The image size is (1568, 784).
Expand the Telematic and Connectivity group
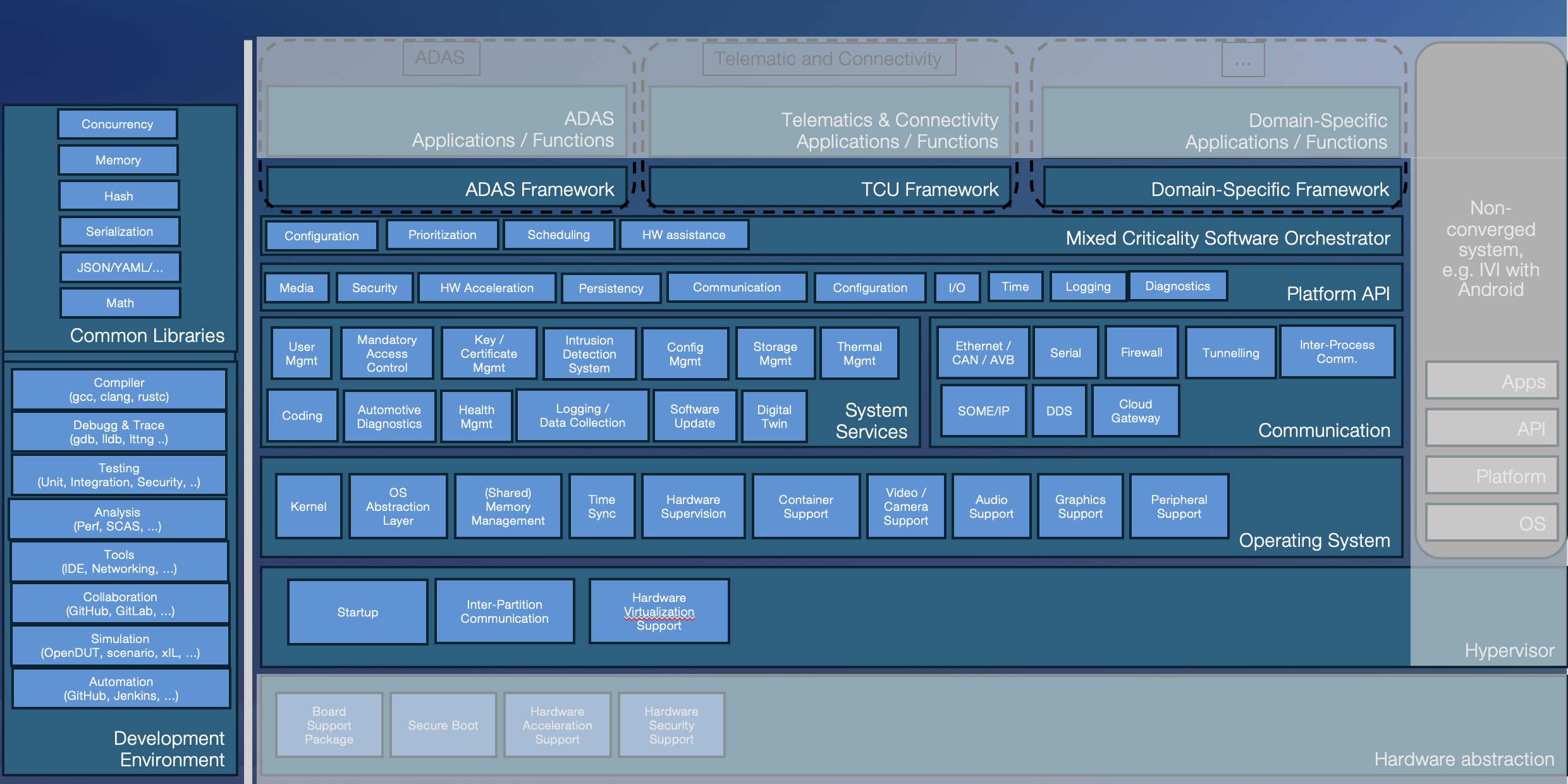pyautogui.click(x=829, y=58)
